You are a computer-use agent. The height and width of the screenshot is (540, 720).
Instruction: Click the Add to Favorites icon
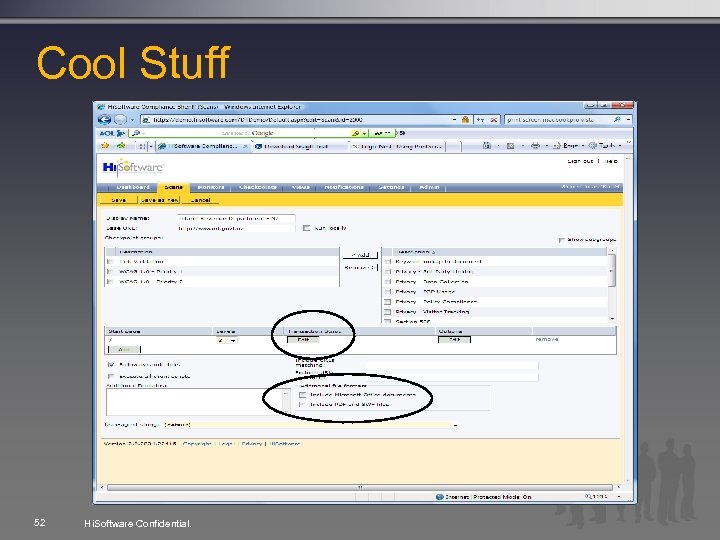[121, 146]
